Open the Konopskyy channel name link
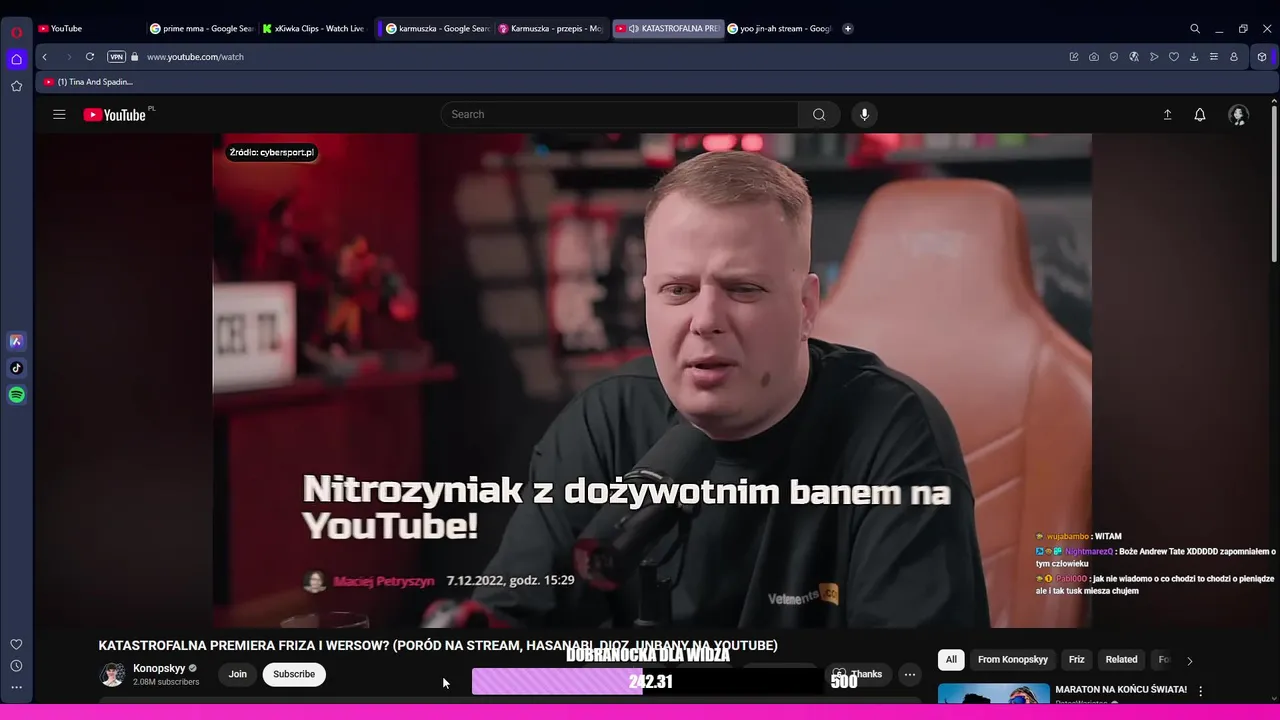The height and width of the screenshot is (720, 1280). point(159,668)
